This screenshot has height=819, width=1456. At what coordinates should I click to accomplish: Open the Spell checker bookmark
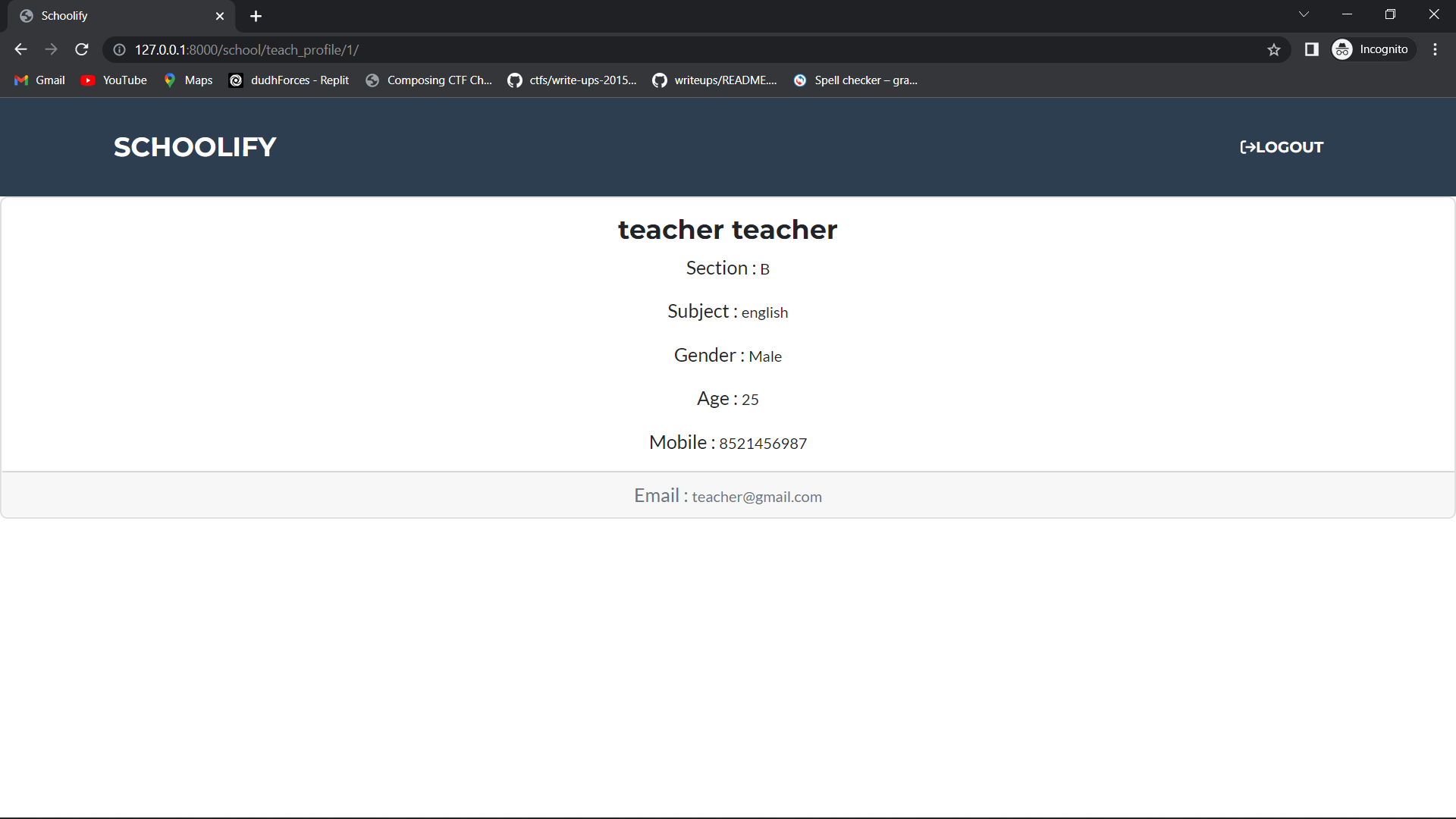(x=855, y=80)
